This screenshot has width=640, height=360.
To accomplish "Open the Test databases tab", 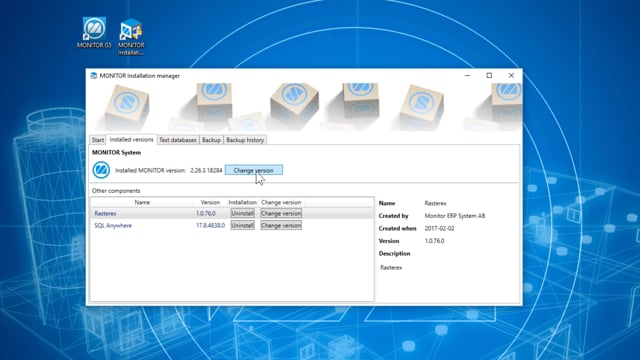I will [178, 140].
